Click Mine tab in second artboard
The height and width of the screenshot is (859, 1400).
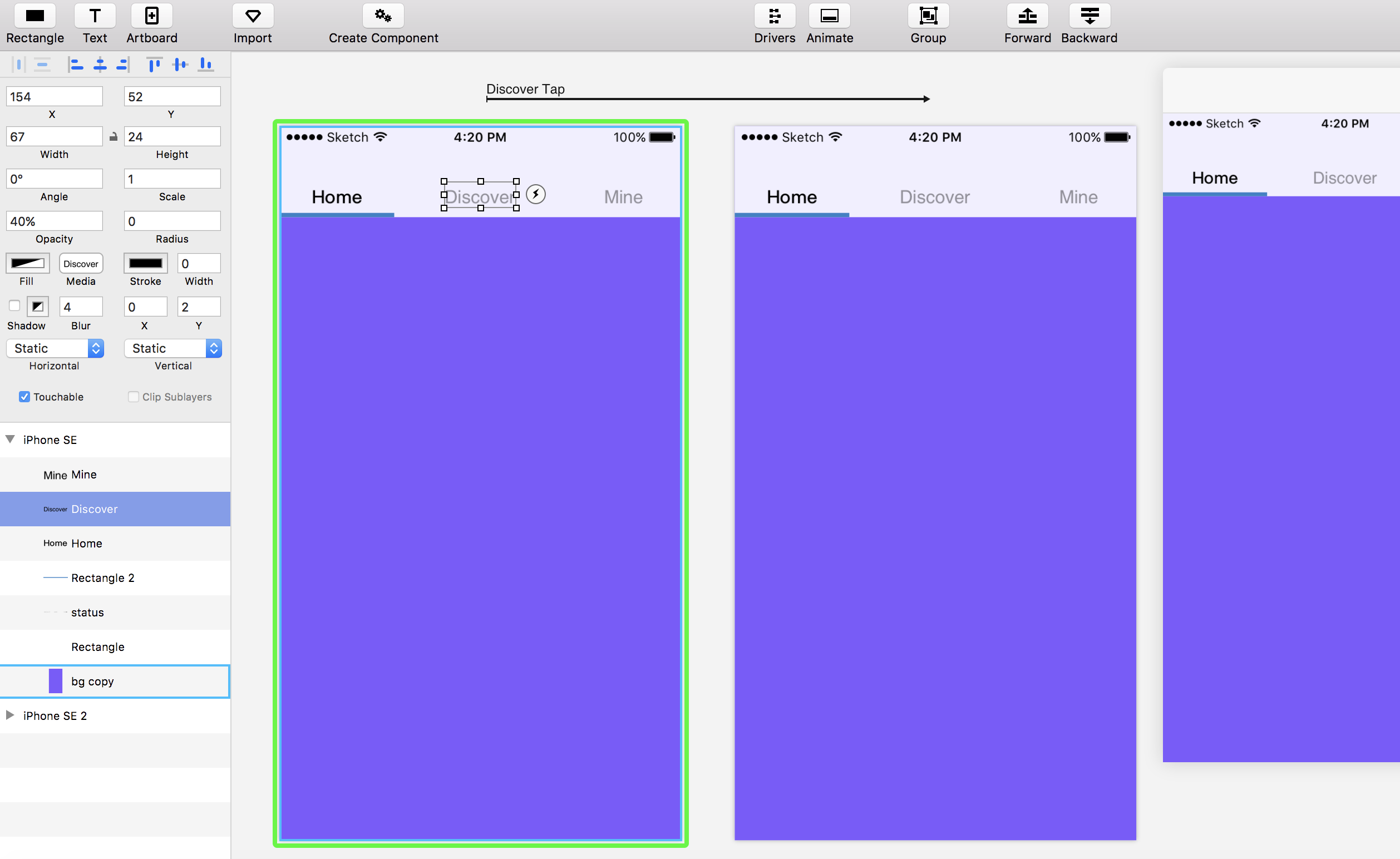[x=1078, y=197]
